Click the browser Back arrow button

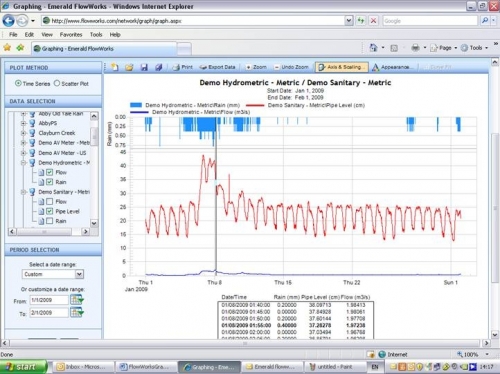[x=8, y=21]
